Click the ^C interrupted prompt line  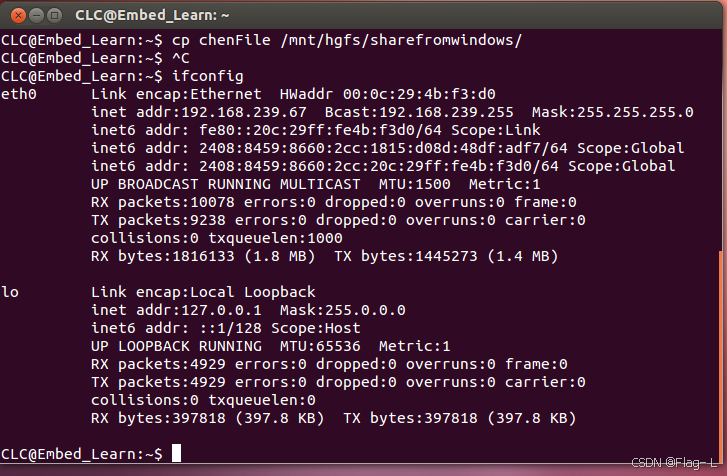[x=95, y=58]
